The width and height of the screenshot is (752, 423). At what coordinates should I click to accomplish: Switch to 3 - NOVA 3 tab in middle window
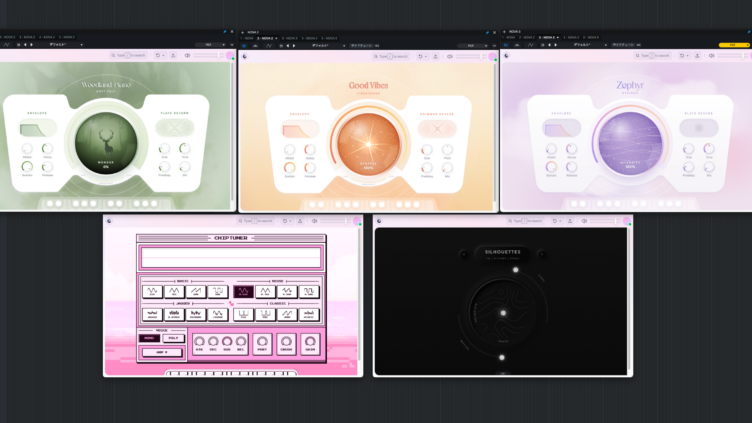coord(290,38)
